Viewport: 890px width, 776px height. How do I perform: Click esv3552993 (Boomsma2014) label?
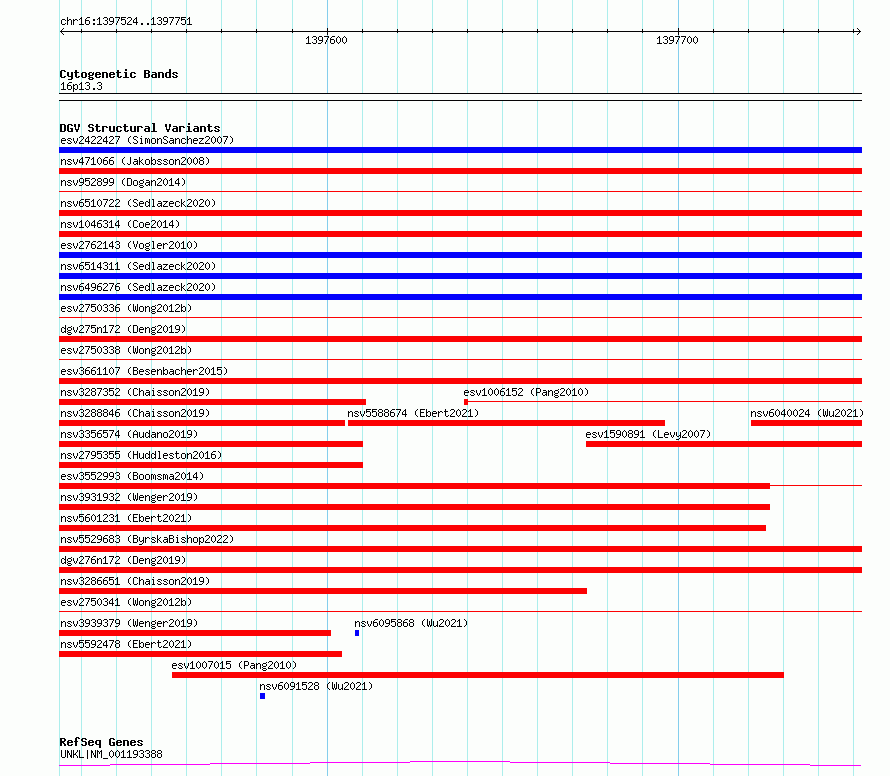tap(132, 476)
